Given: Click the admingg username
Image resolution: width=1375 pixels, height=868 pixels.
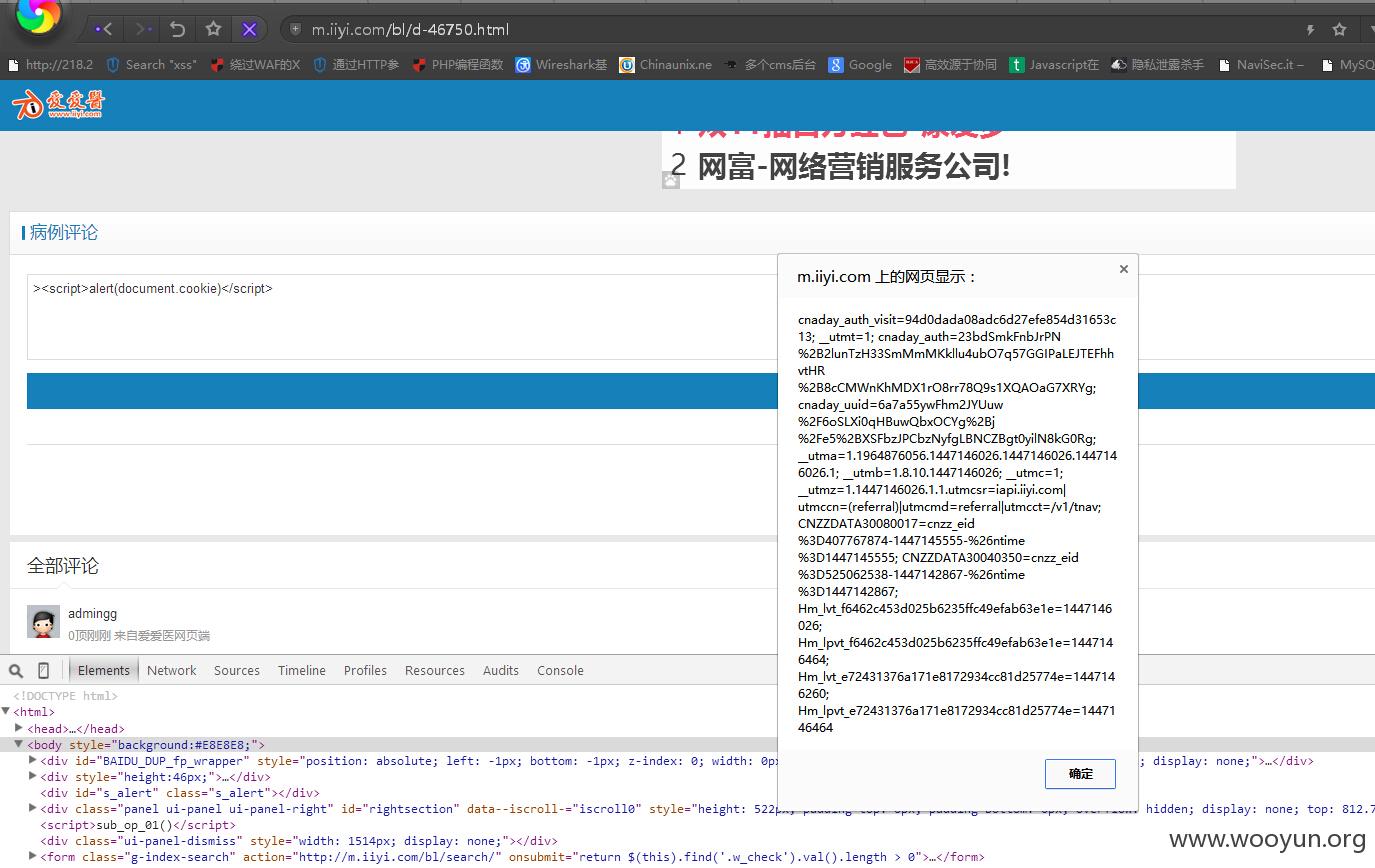Looking at the screenshot, I should (x=92, y=613).
